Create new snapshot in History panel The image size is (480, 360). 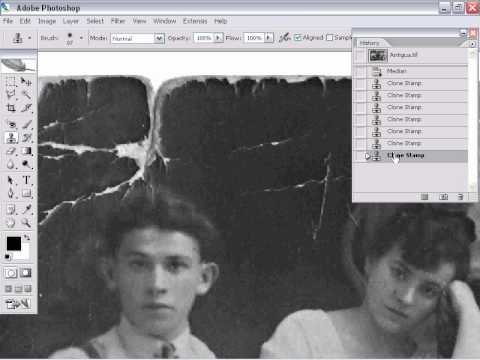pyautogui.click(x=443, y=197)
